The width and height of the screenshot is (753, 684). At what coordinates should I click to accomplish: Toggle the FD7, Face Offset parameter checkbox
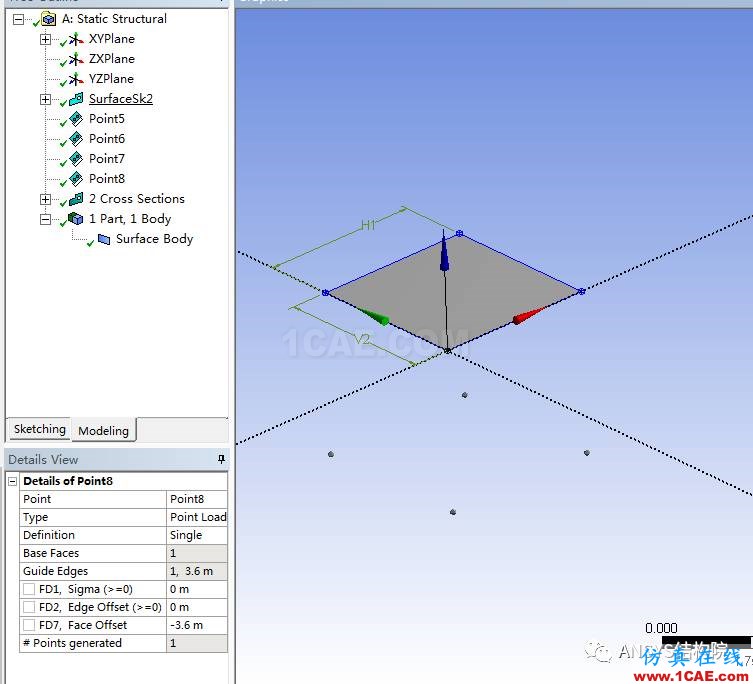[29, 625]
